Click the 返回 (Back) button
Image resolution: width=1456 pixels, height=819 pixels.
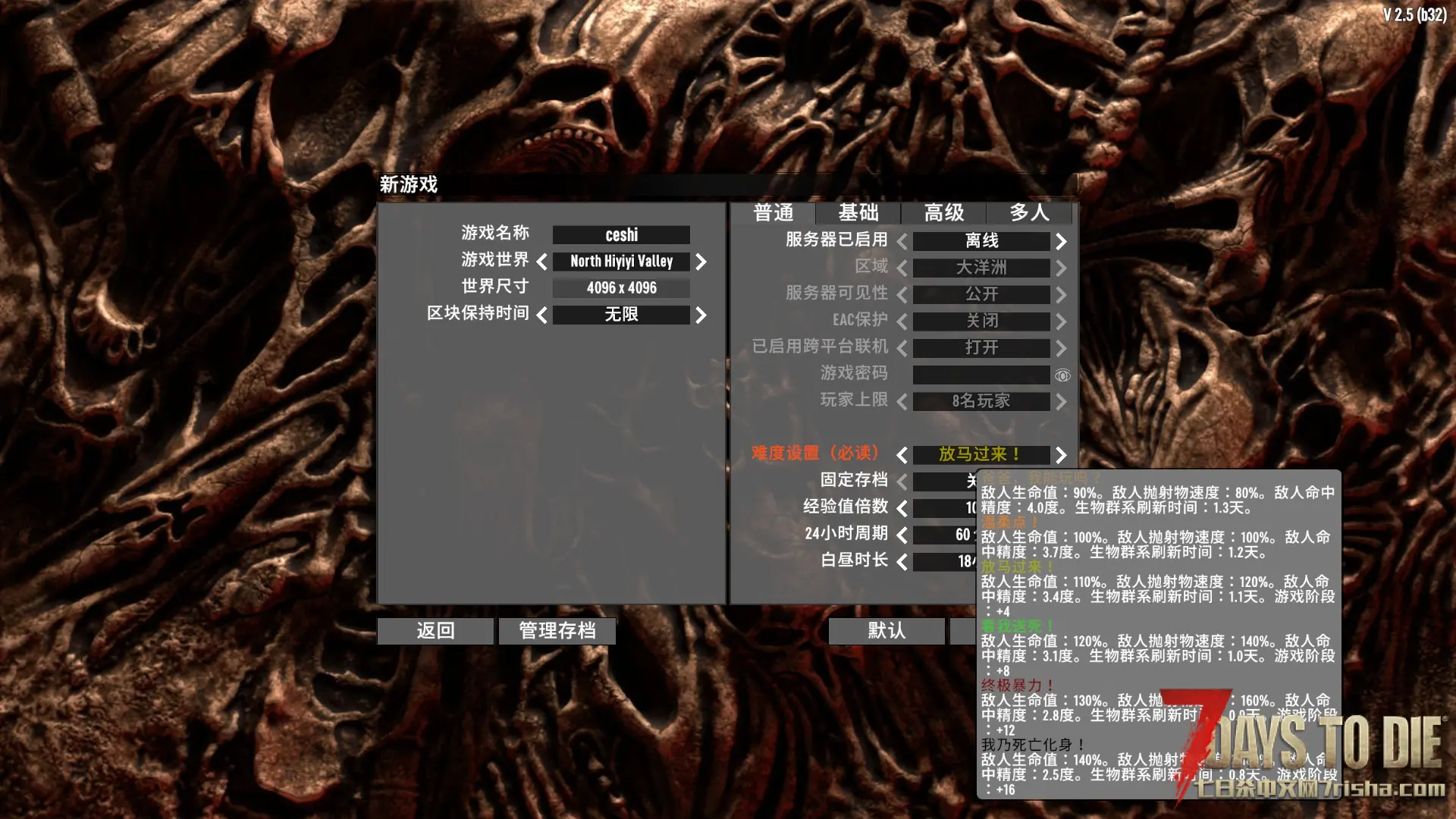(435, 631)
